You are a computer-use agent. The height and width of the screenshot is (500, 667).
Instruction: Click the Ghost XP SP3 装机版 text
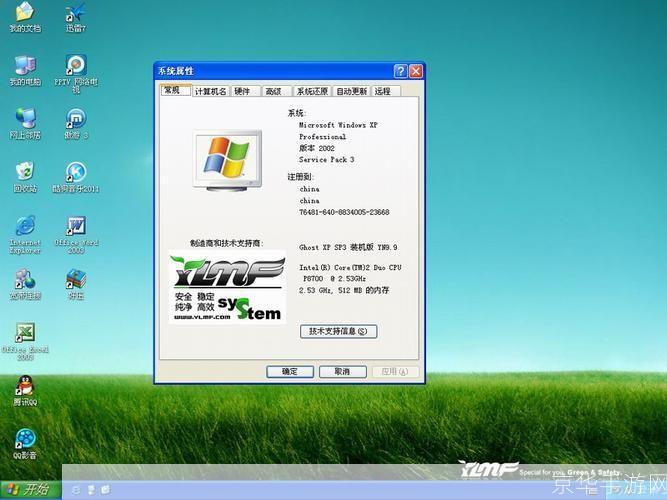[x=348, y=247]
